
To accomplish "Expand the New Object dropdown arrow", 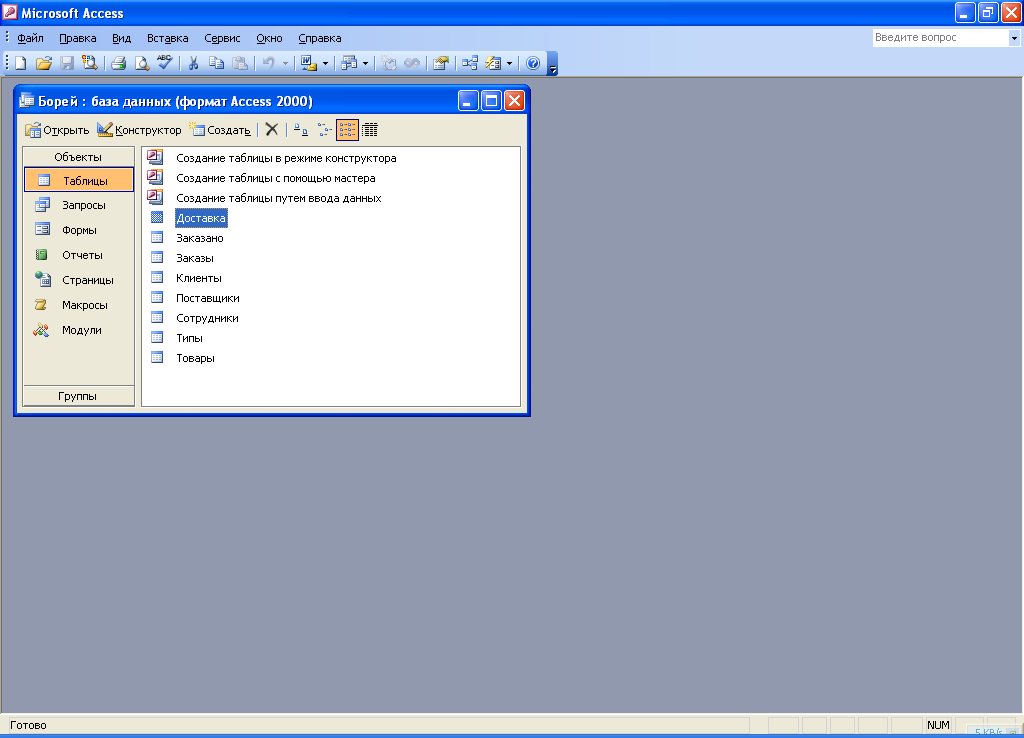I will [509, 63].
